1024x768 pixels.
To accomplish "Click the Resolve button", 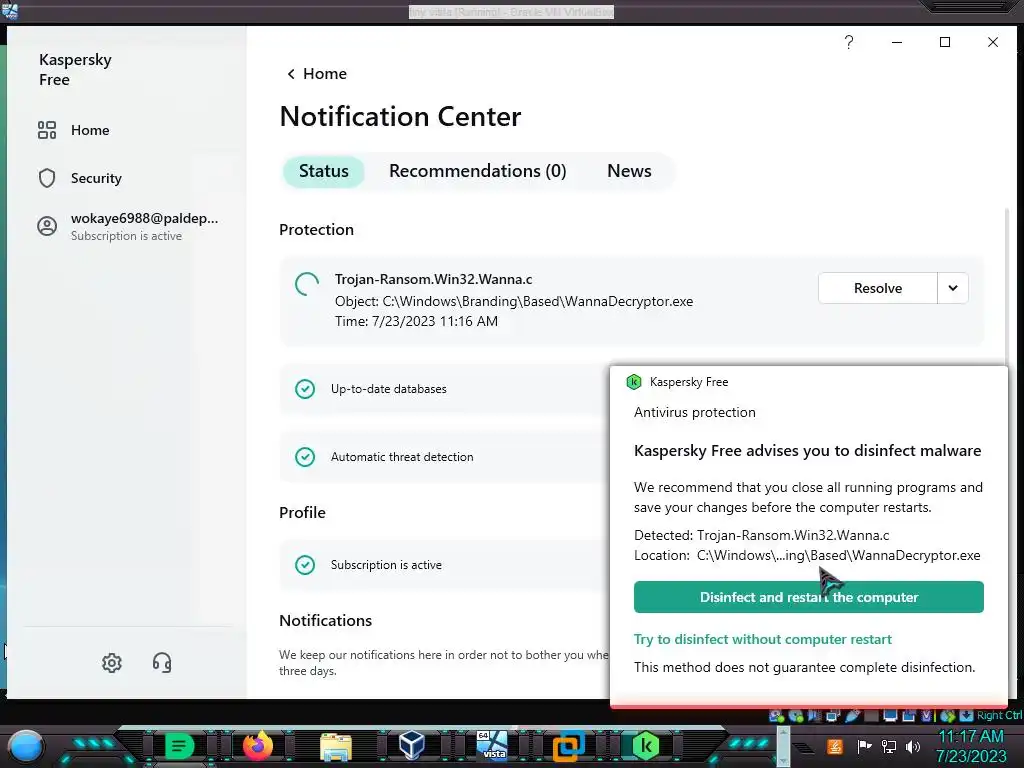I will pyautogui.click(x=878, y=288).
